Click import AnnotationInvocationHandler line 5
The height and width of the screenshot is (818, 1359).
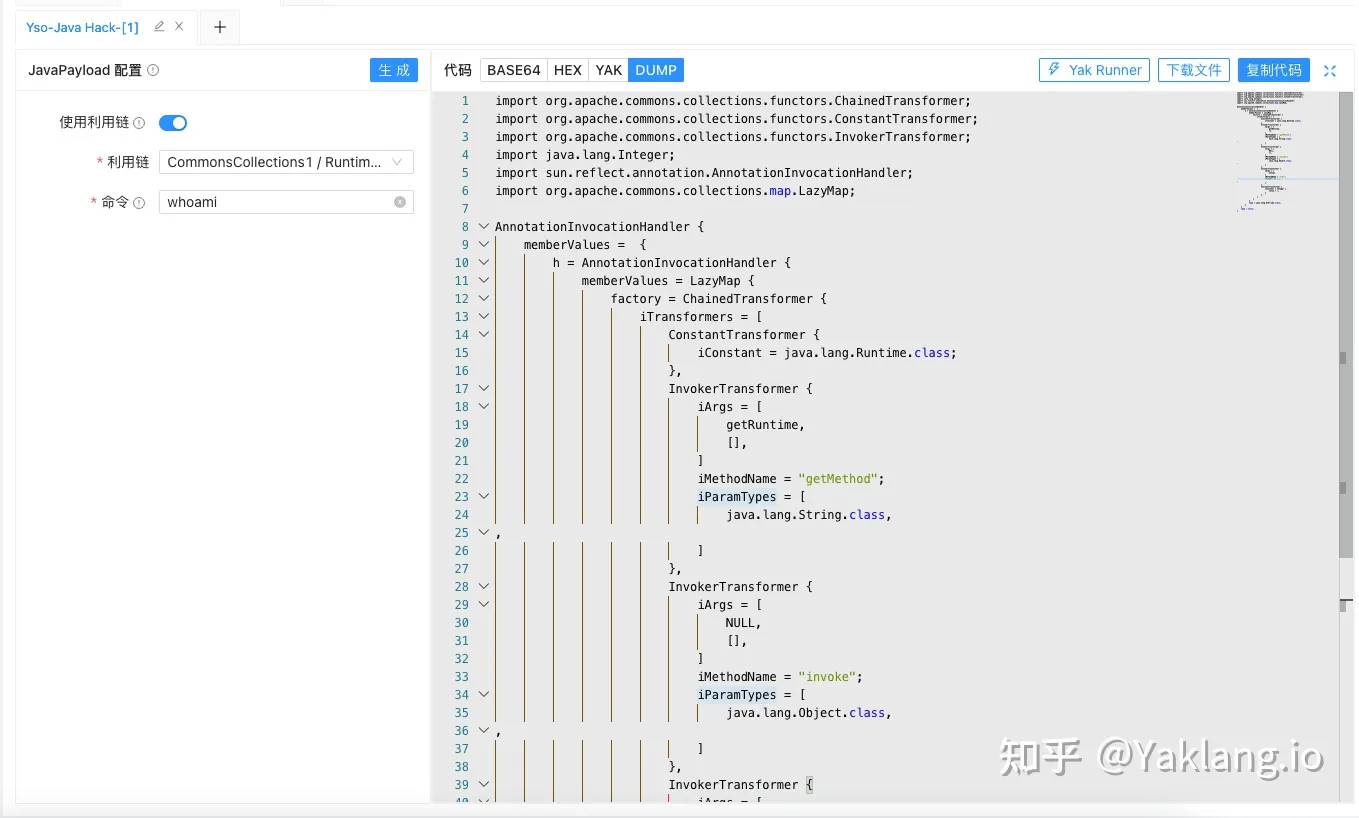pyautogui.click(x=704, y=173)
